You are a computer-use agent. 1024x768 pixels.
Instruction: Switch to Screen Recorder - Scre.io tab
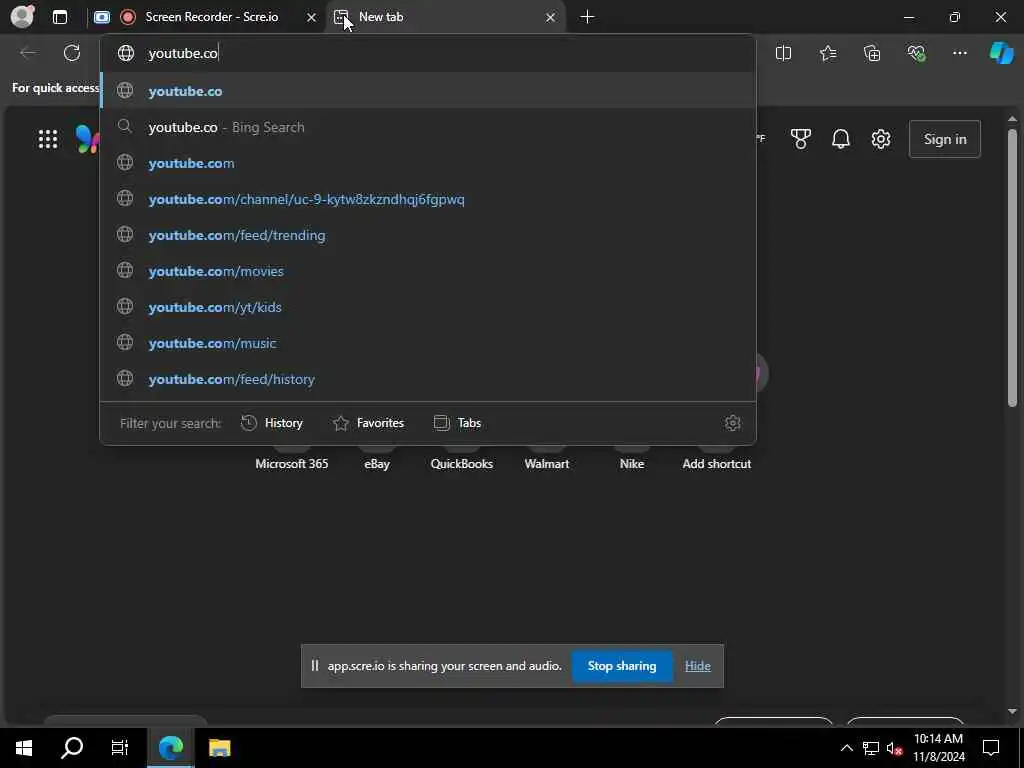[206, 17]
